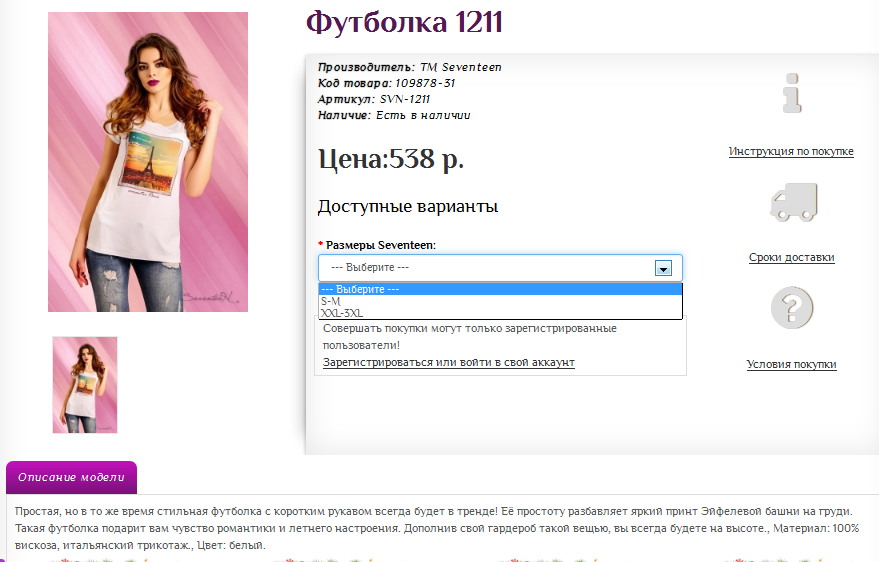Switch to the Описание модели tab
The image size is (879, 562).
click(71, 477)
